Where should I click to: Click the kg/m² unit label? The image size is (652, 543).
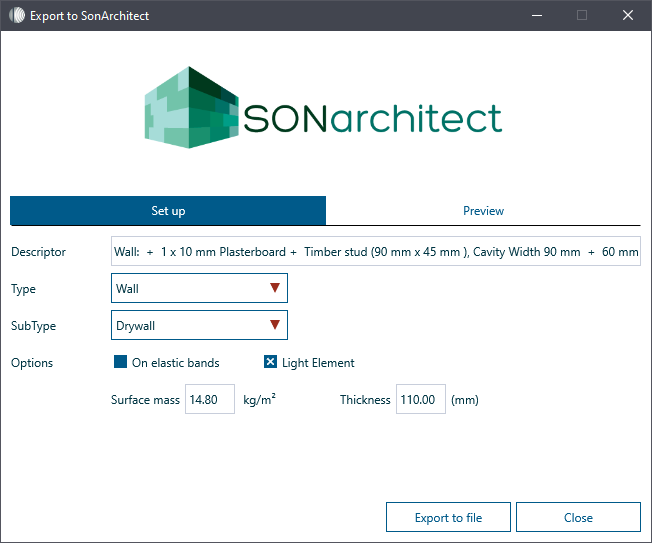pos(259,399)
